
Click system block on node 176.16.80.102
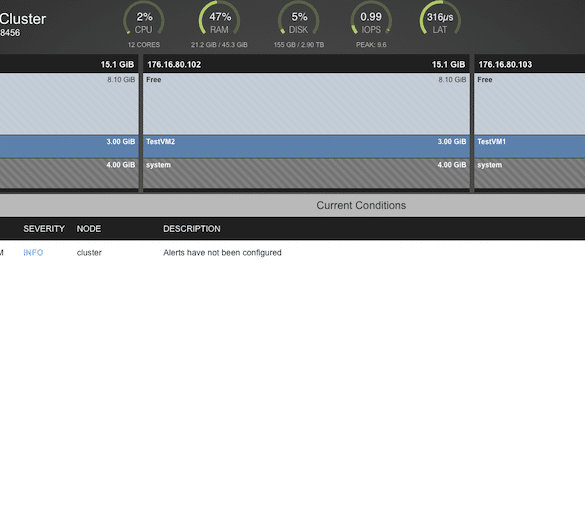306,174
